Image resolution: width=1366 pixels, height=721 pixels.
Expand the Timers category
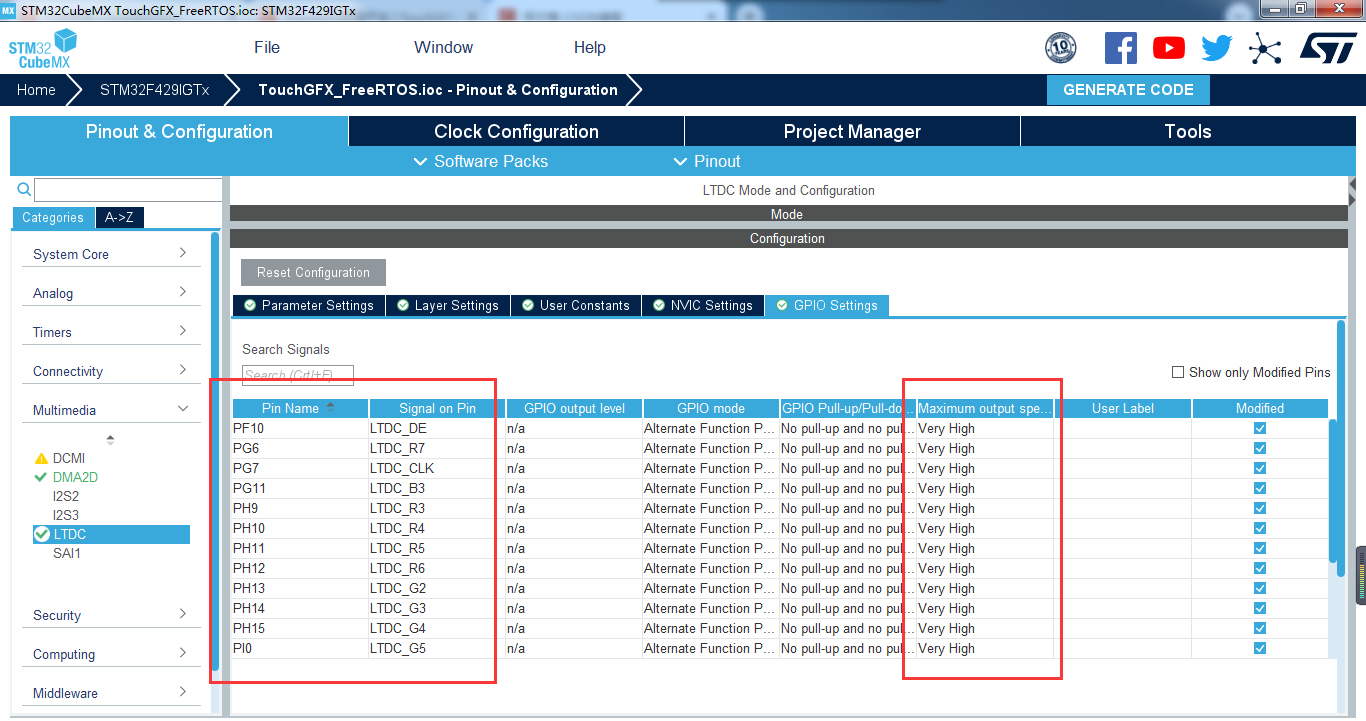point(110,332)
